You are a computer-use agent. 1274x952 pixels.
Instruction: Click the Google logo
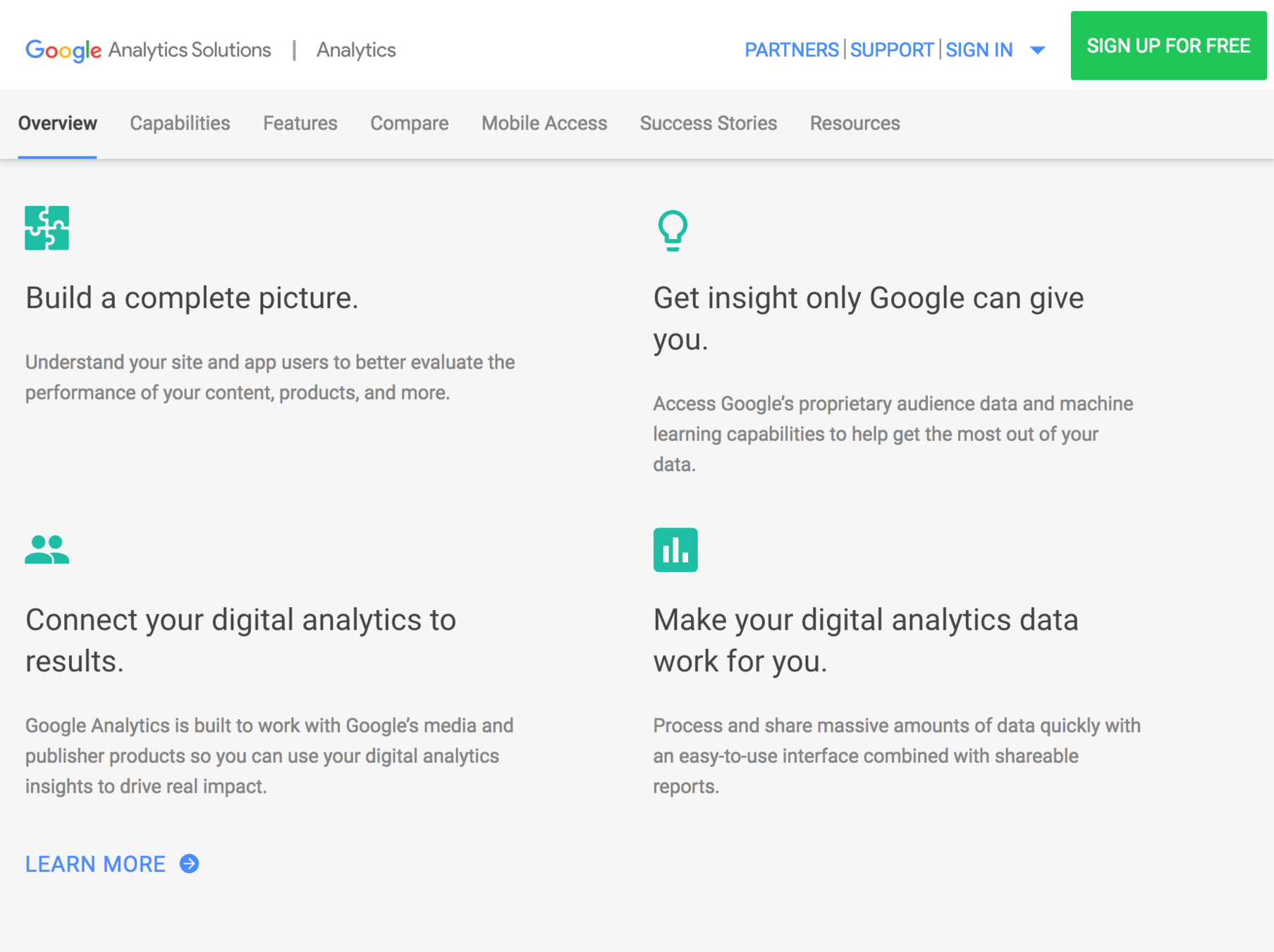(x=63, y=51)
